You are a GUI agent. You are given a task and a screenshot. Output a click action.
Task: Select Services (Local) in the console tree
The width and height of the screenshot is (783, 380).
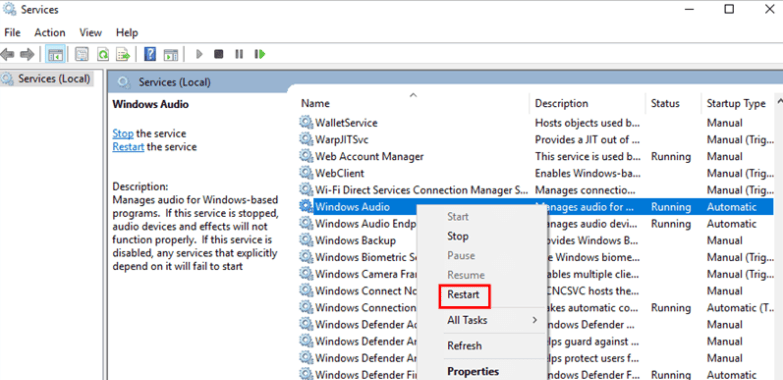(54, 78)
